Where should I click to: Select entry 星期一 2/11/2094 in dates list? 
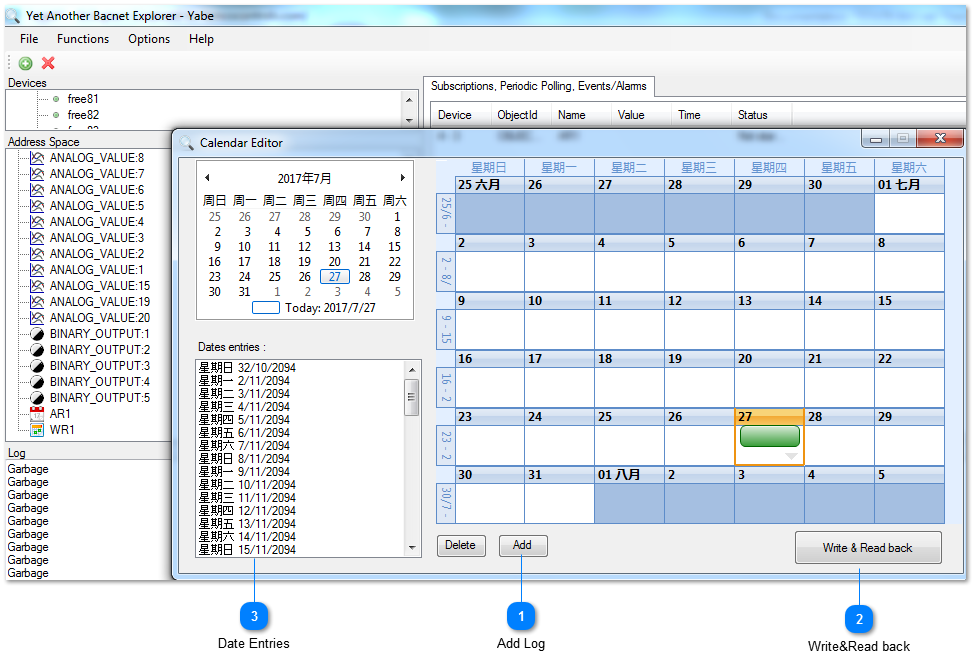point(244,381)
